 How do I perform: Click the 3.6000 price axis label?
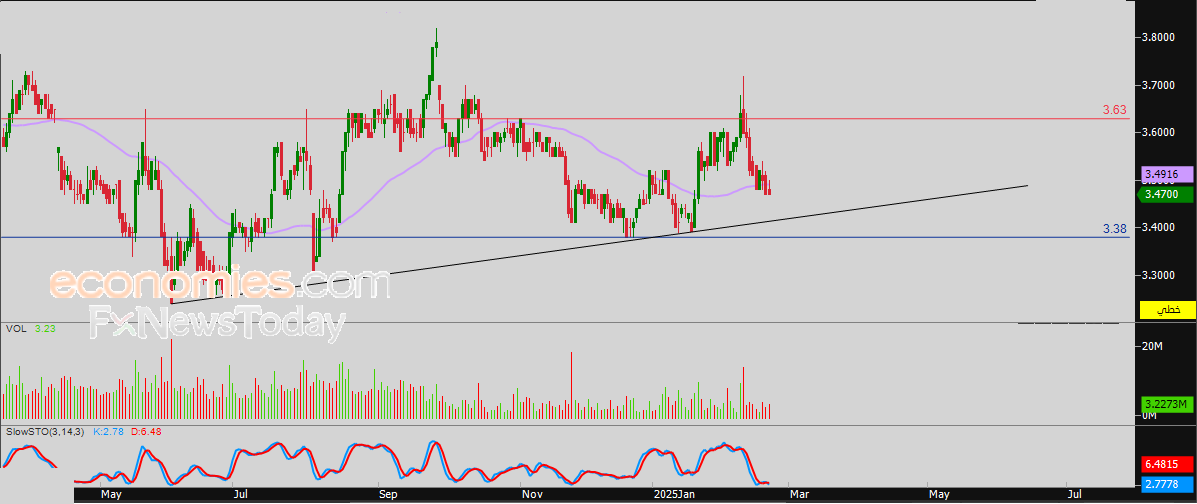(1157, 132)
